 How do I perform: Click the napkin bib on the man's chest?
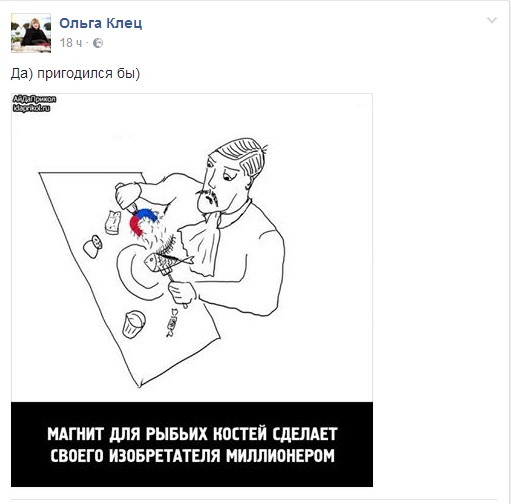tap(200, 243)
